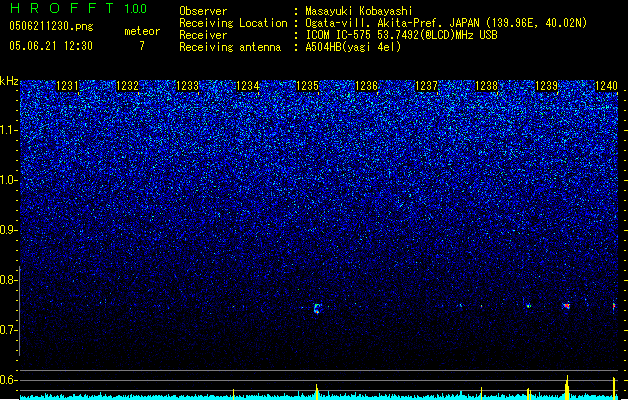Click the 1238 time marker
The image size is (629, 400).
point(486,86)
